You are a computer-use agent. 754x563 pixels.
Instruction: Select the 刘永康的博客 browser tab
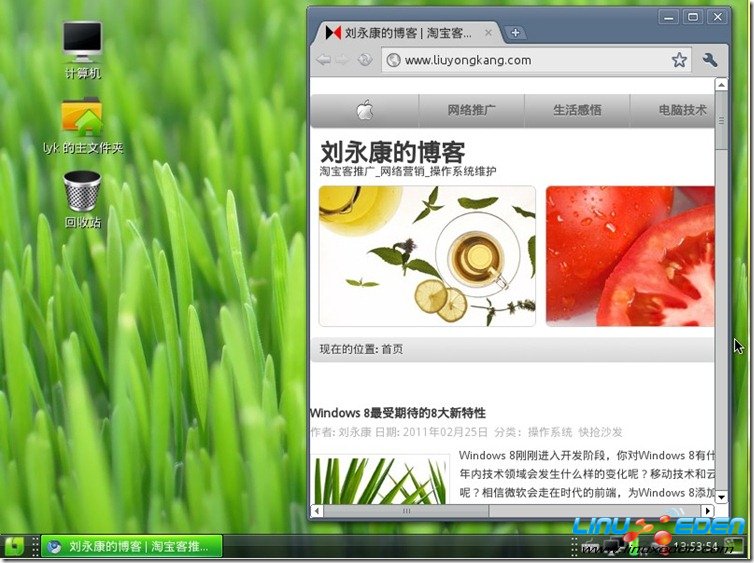pyautogui.click(x=406, y=33)
